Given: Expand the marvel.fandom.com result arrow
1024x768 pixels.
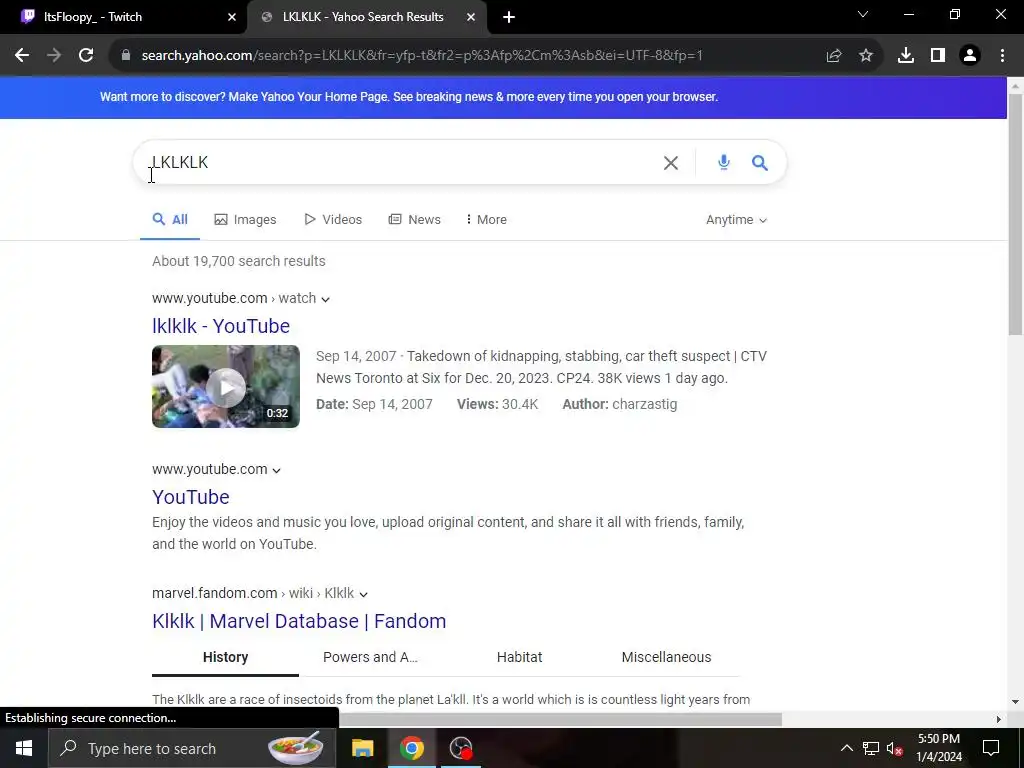Looking at the screenshot, I should tap(363, 594).
